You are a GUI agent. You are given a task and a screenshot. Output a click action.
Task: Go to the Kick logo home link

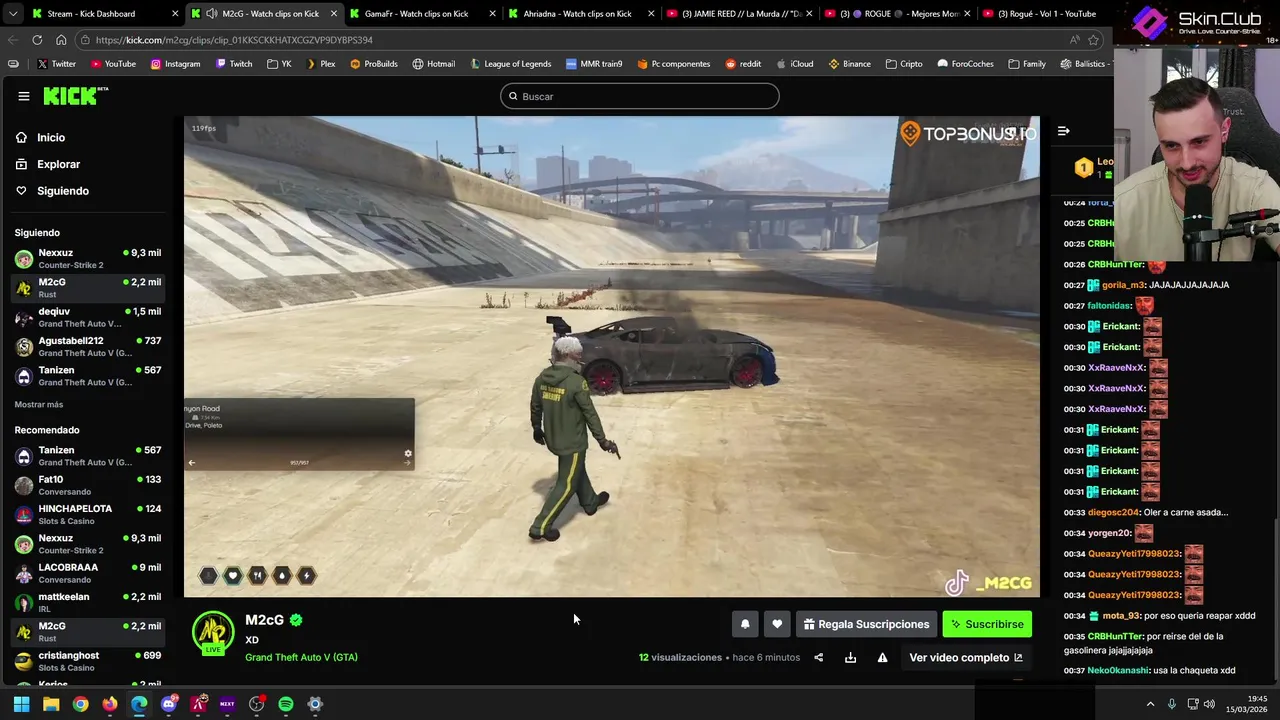[75, 96]
